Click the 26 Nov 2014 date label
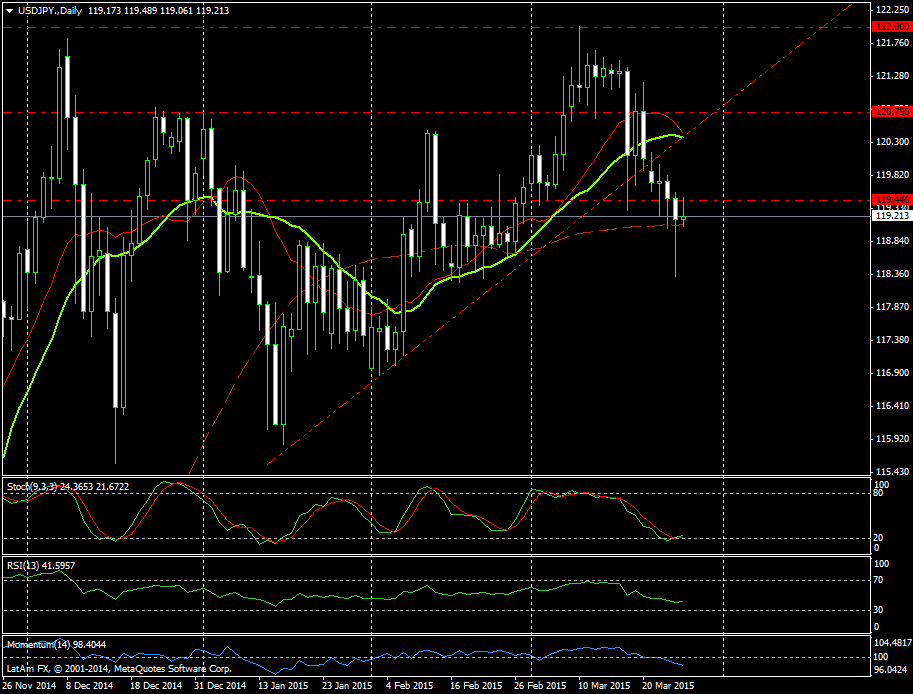Viewport: 913px width, 694px height. point(29,686)
